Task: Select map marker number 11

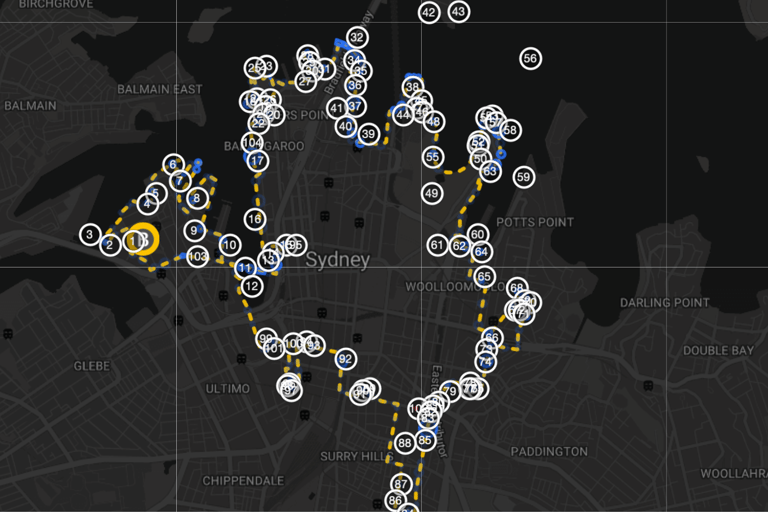Action: 245,268
